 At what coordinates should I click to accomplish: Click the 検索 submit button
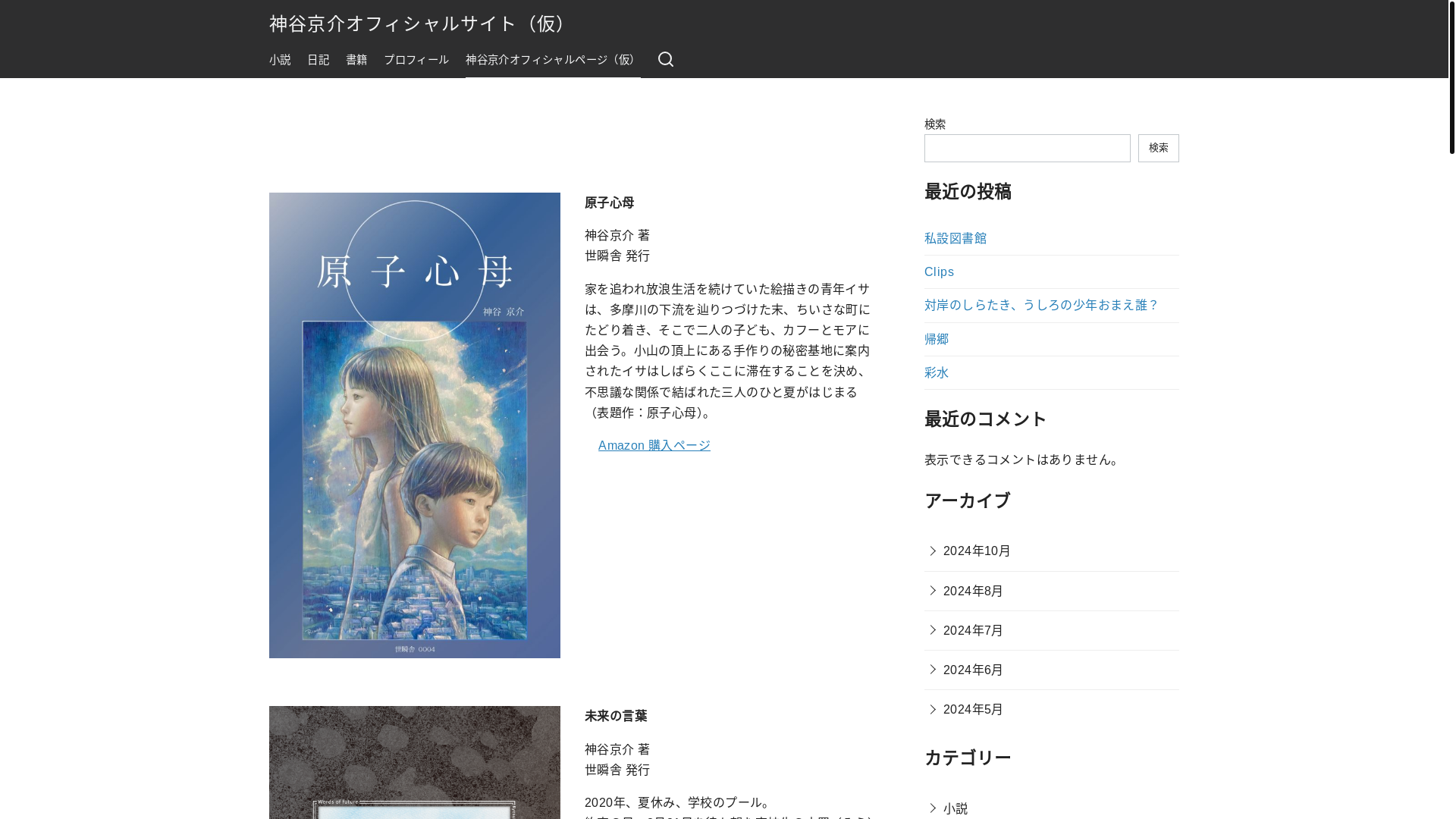[x=1158, y=148]
